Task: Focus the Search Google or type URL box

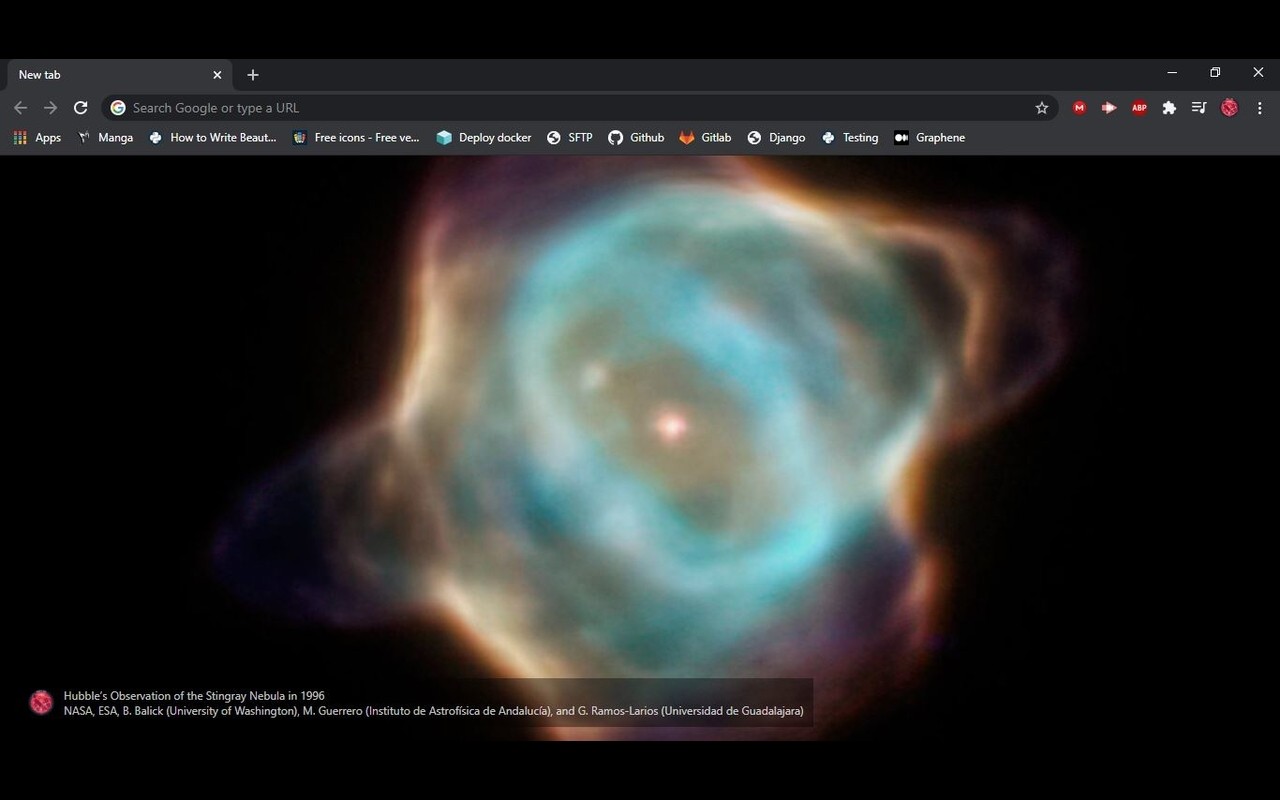Action: [578, 108]
